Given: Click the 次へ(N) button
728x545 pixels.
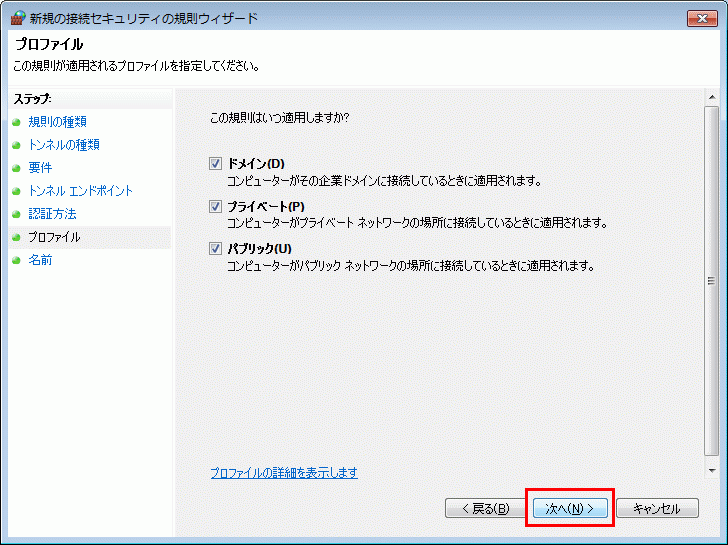Looking at the screenshot, I should tap(570, 508).
